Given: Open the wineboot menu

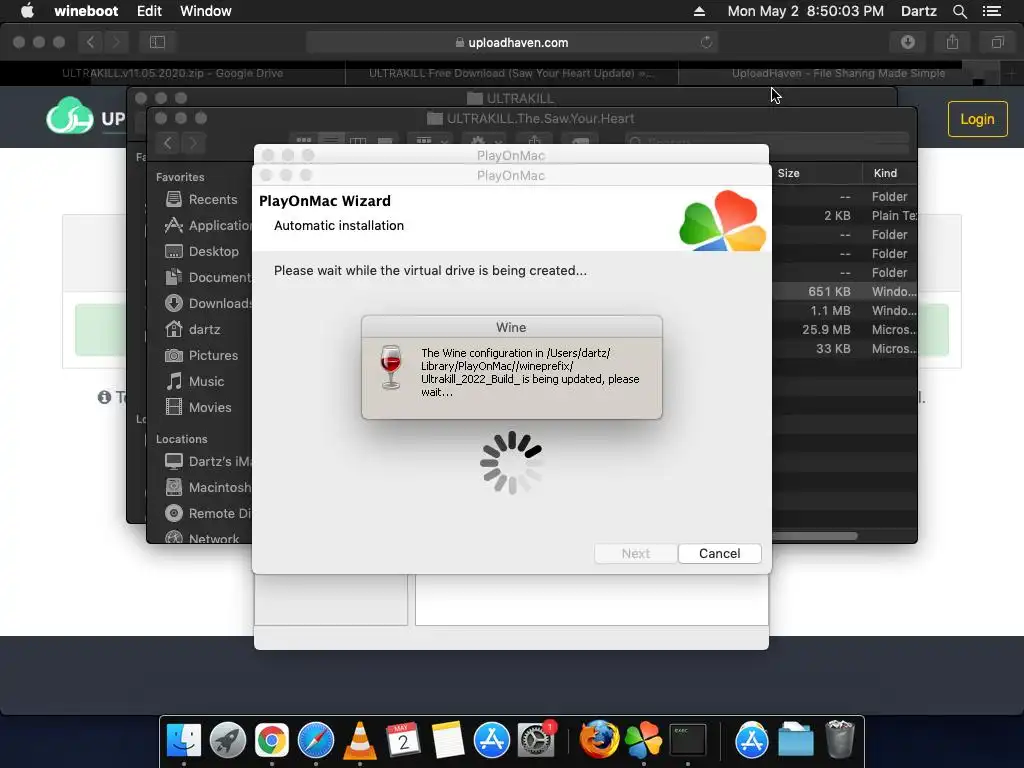Looking at the screenshot, I should 86,11.
